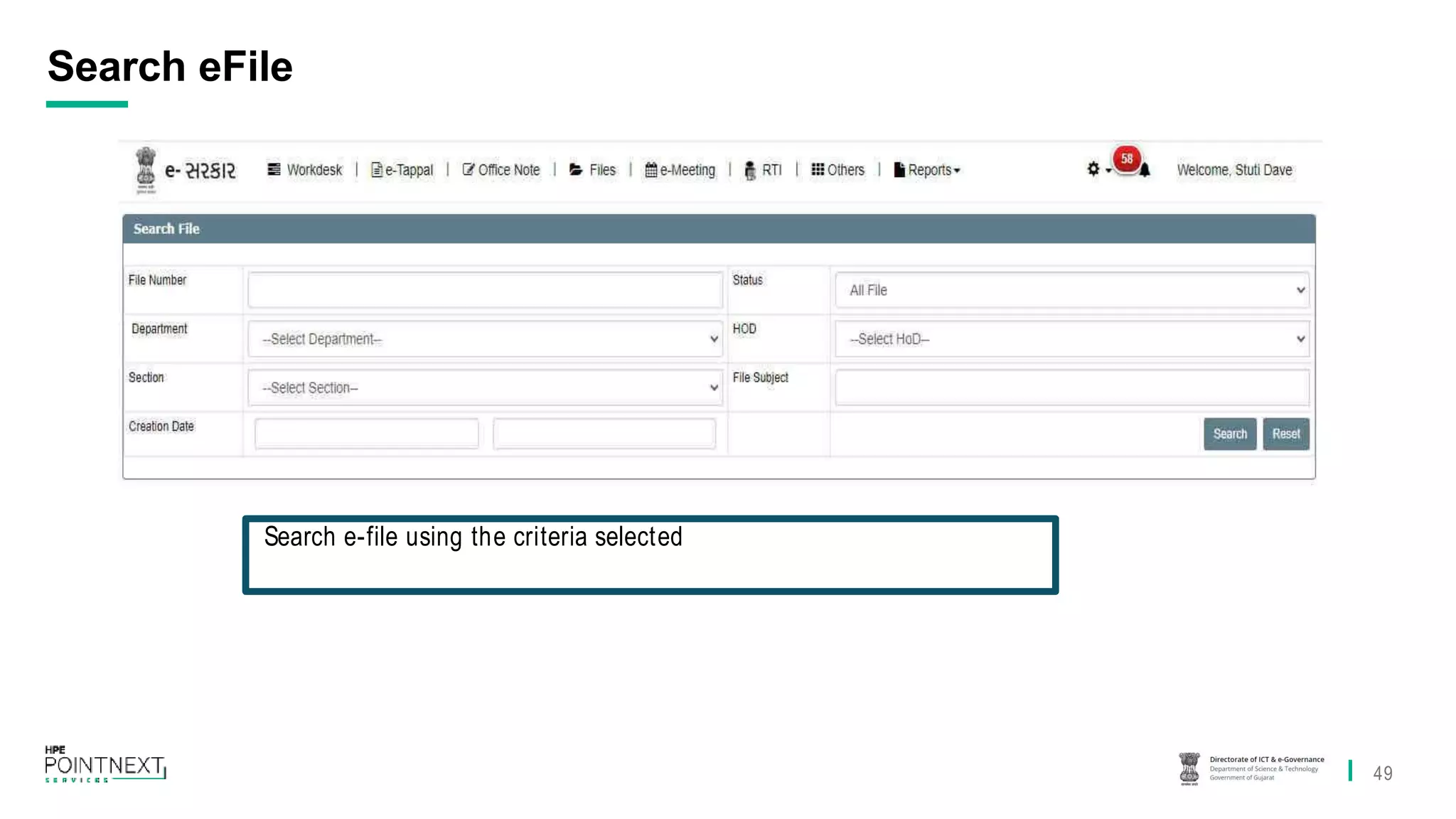The height and width of the screenshot is (819, 1456).
Task: Click the Search button
Action: 1229,434
